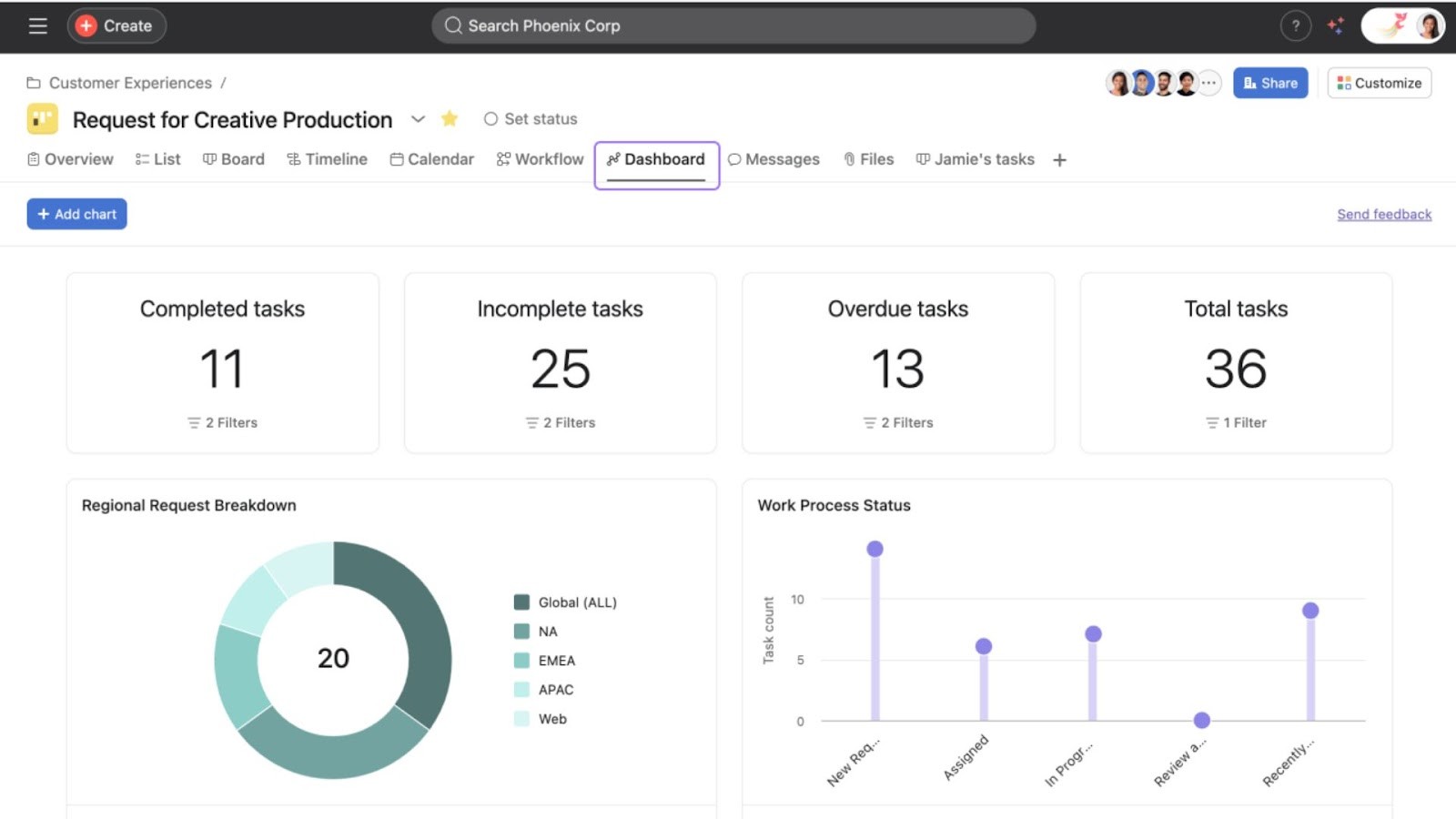
Task: Open the navigation sidebar menu
Action: [37, 25]
